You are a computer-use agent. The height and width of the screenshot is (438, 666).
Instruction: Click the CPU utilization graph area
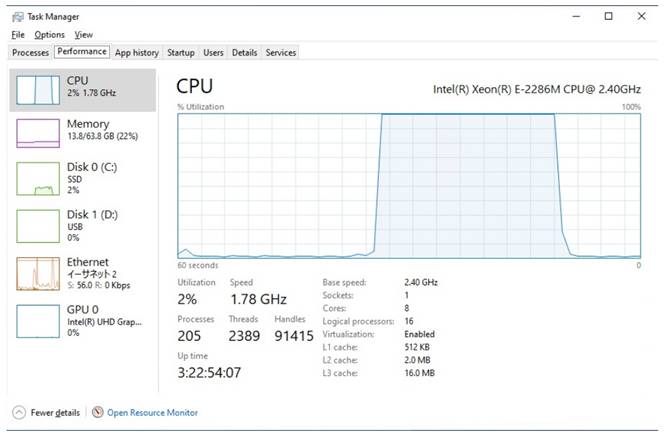click(409, 186)
